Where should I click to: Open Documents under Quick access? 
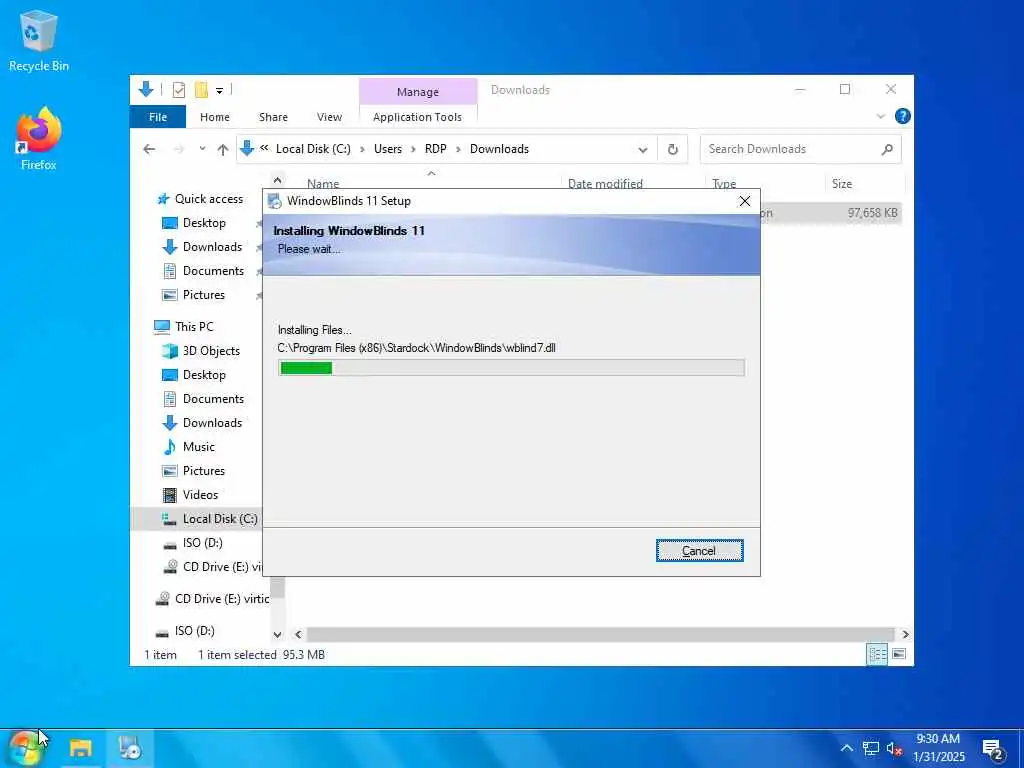pos(203,270)
